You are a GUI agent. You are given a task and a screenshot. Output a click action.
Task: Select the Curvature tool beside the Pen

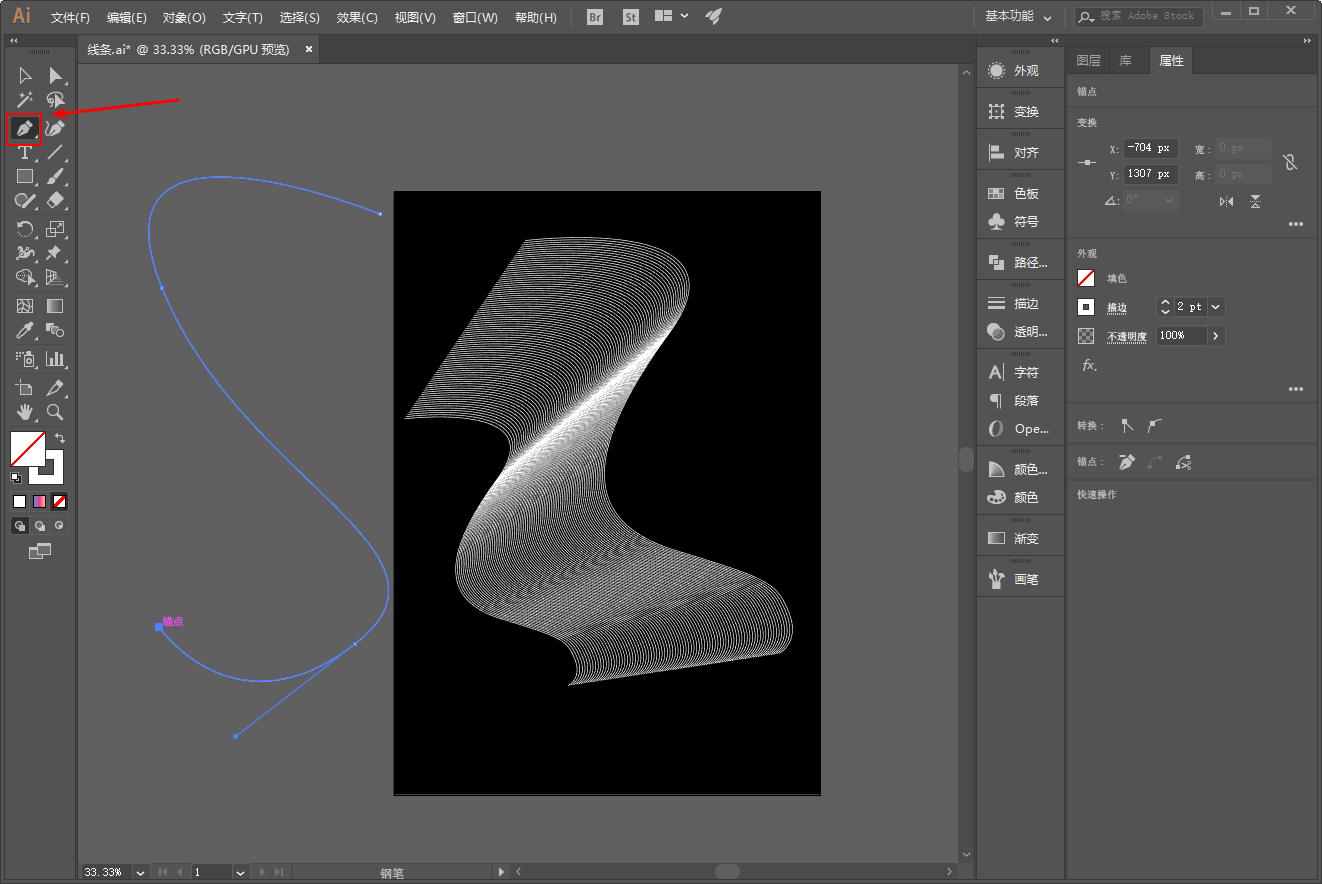pyautogui.click(x=56, y=129)
